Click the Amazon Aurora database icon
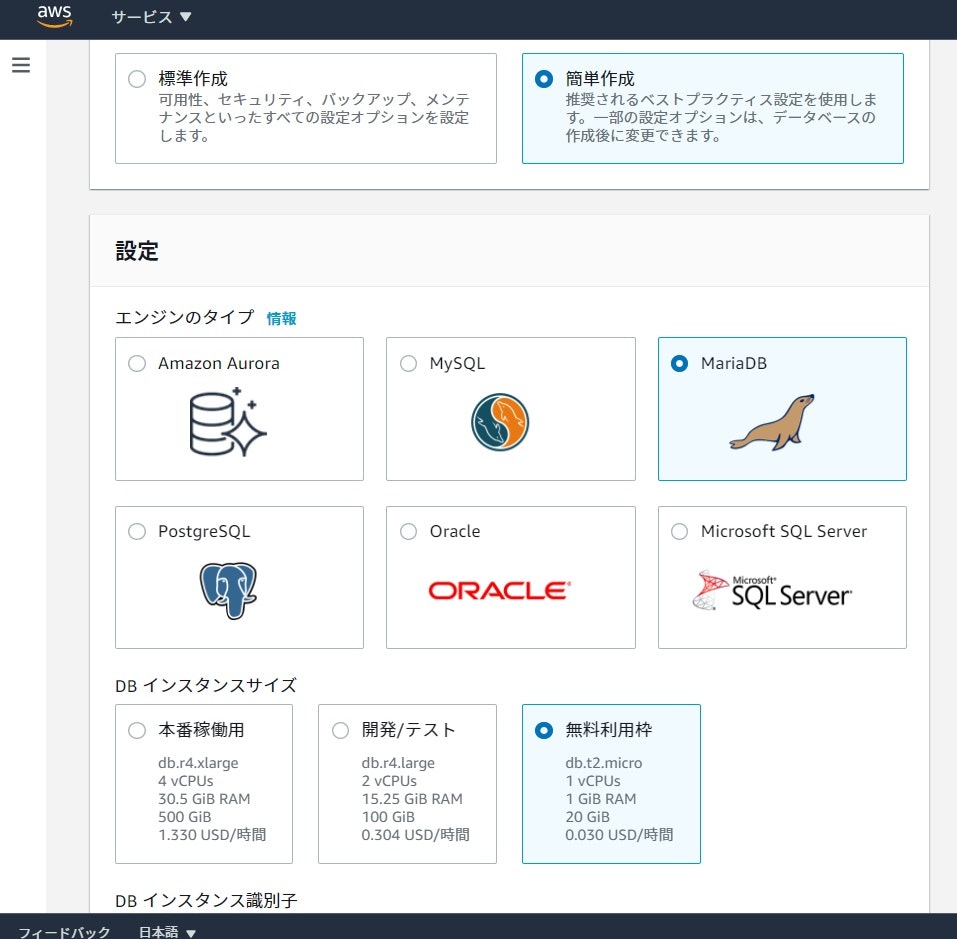 coord(228,422)
